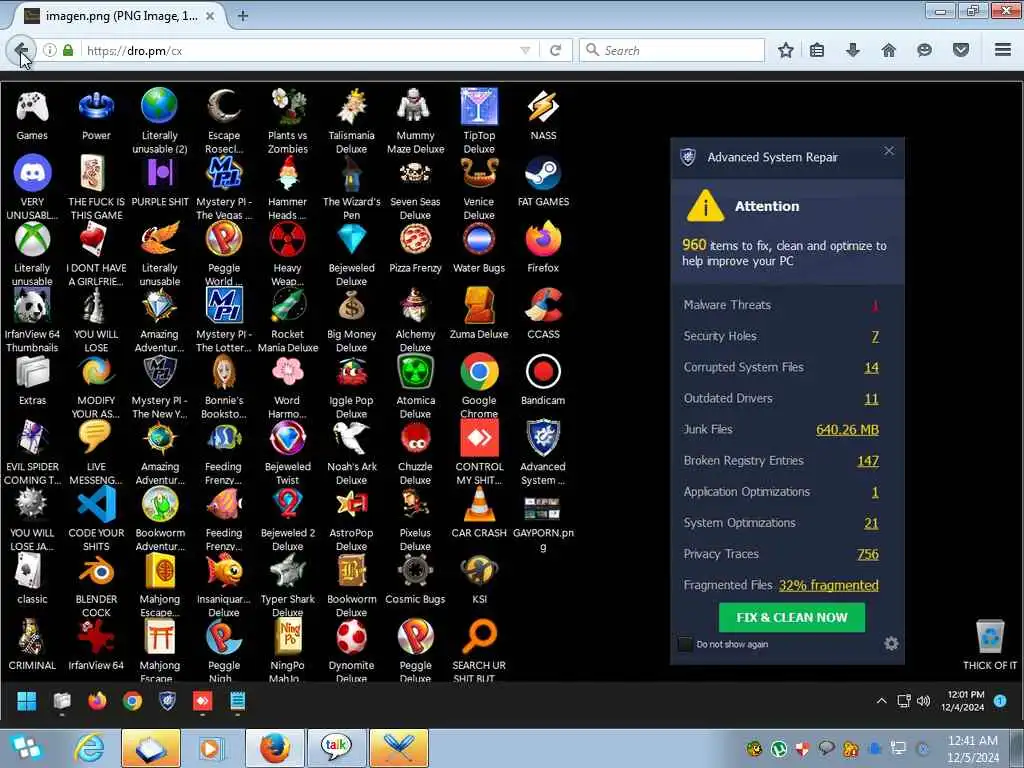Open Outdated Drivers 11 link

click(x=871, y=399)
